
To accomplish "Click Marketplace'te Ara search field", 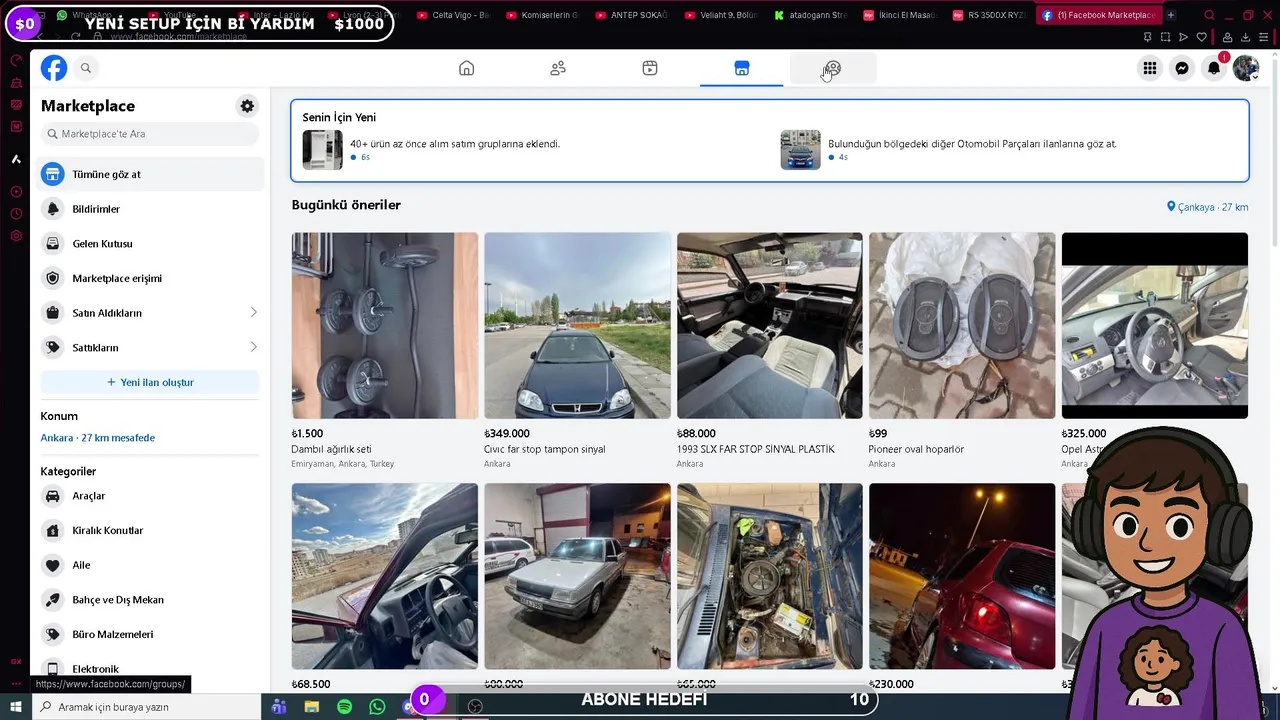I will (x=150, y=134).
